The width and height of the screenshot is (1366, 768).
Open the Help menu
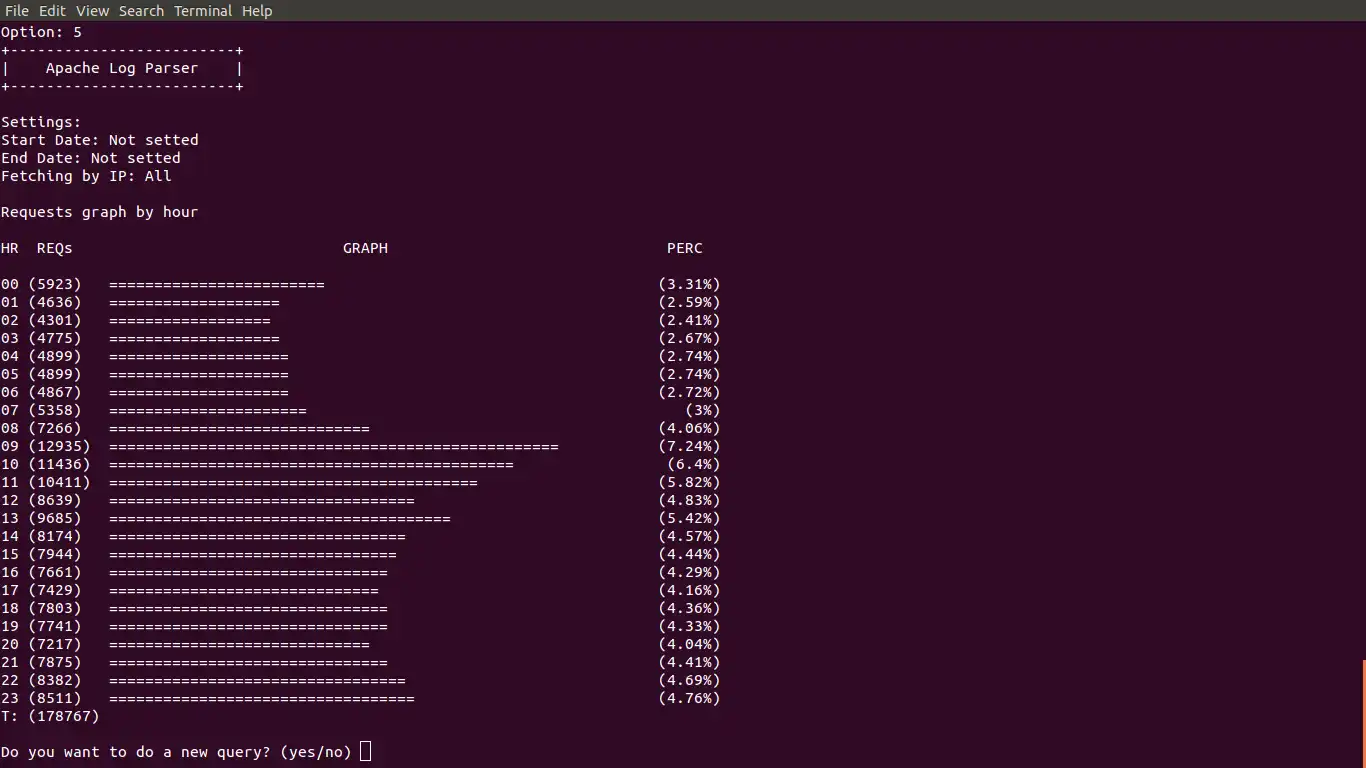tap(257, 11)
